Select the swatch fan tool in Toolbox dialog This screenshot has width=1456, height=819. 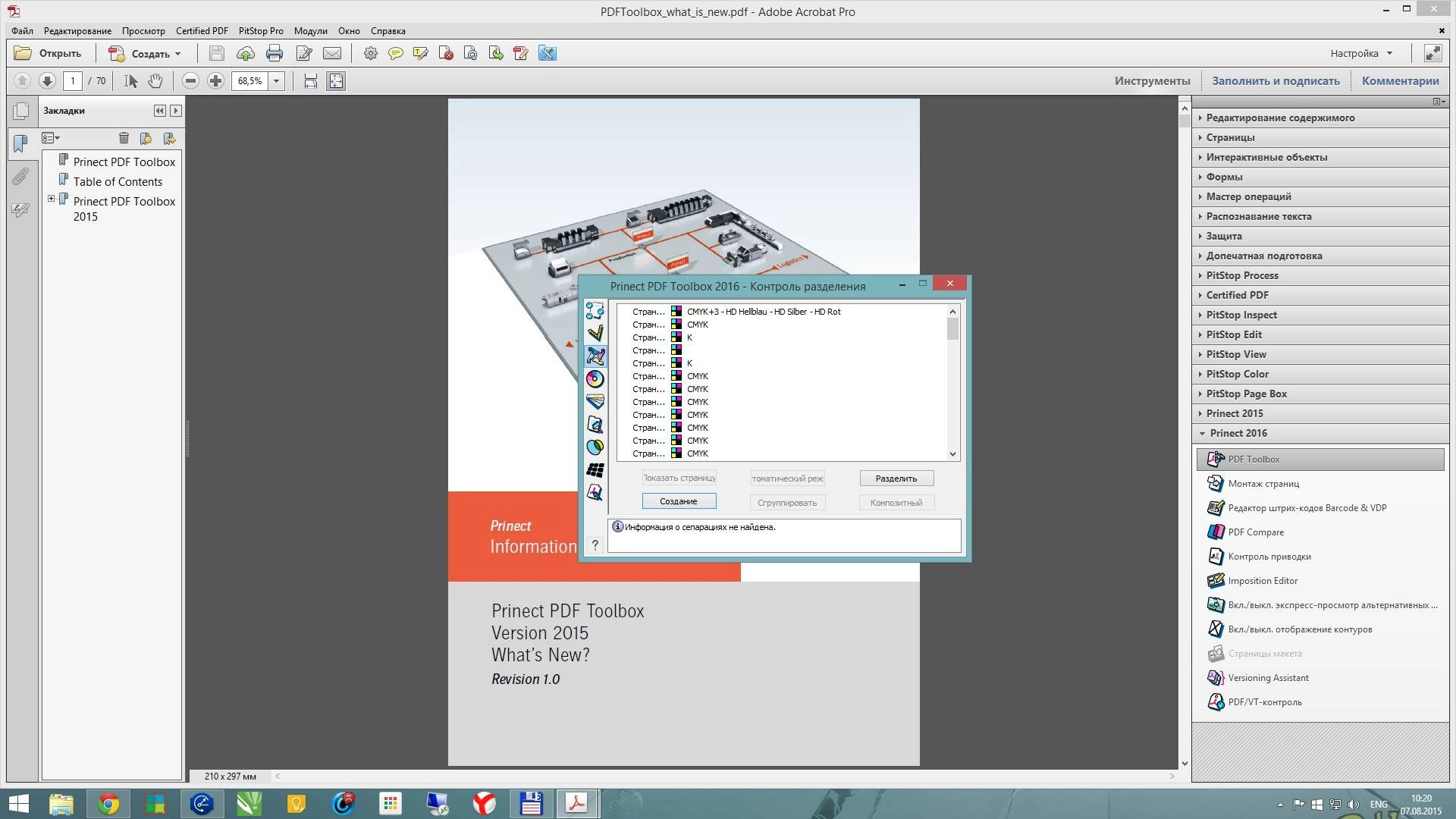pyautogui.click(x=595, y=401)
